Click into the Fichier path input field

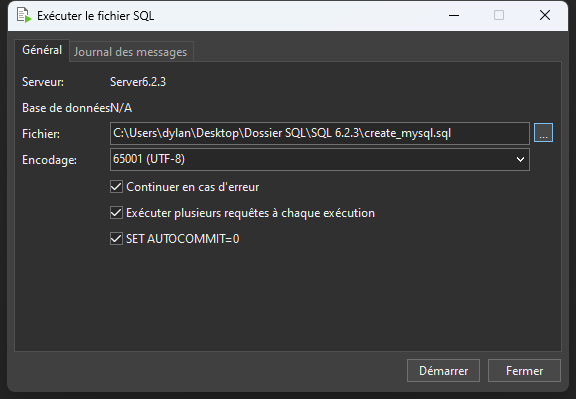coord(320,133)
